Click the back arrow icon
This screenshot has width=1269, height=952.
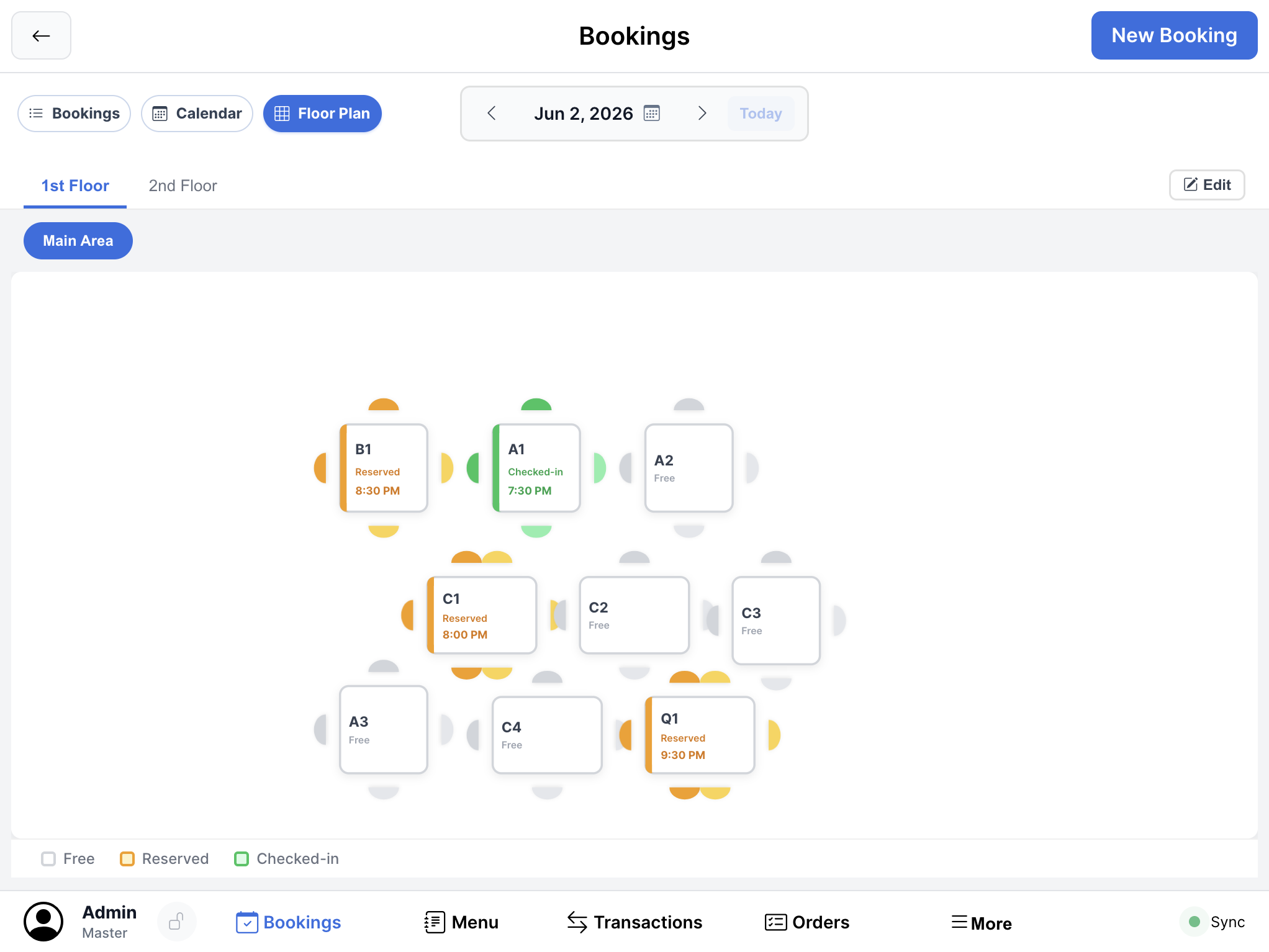point(41,35)
